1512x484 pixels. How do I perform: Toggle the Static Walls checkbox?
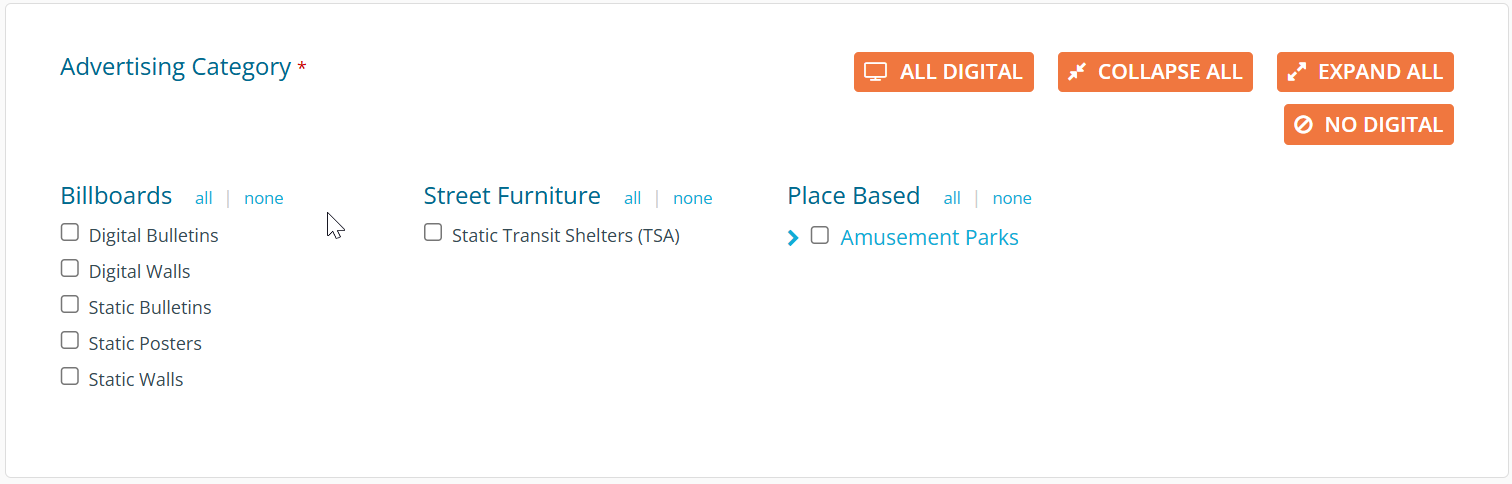click(x=70, y=377)
